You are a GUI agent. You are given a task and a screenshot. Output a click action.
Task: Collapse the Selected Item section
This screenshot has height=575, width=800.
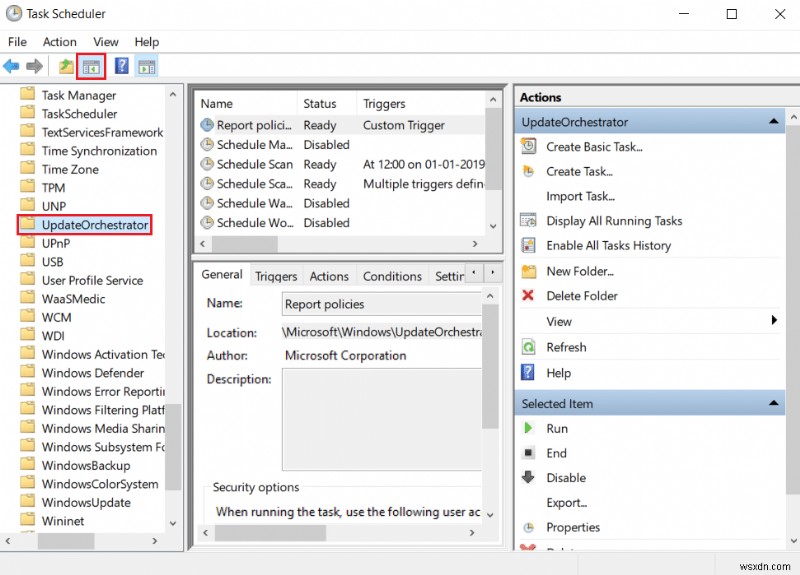pos(773,403)
